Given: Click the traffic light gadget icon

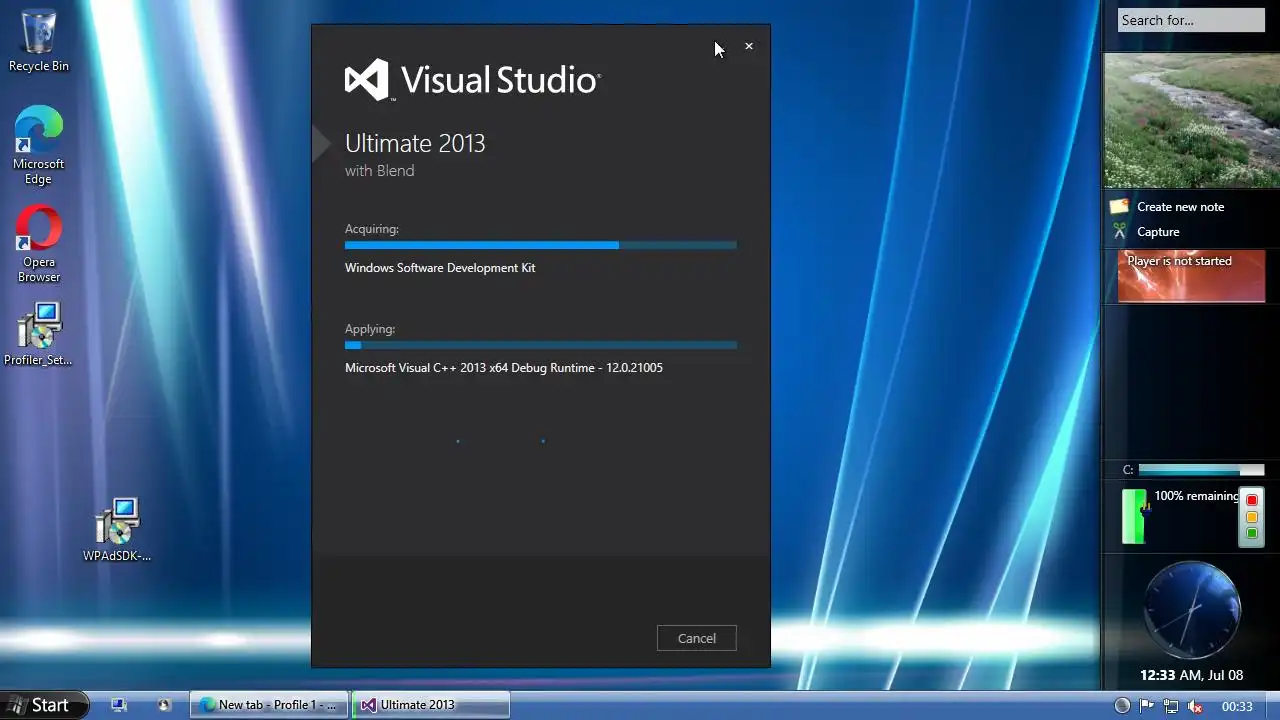Looking at the screenshot, I should click(1251, 517).
